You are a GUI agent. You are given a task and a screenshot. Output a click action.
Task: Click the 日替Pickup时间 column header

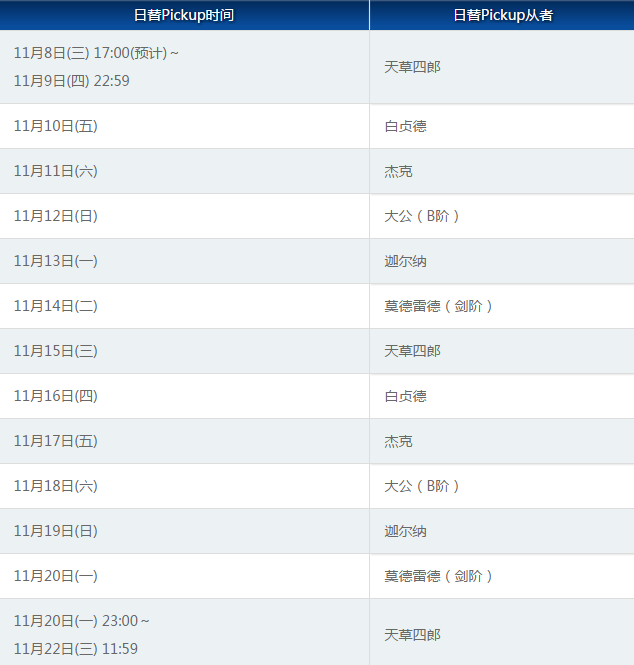[x=184, y=15]
